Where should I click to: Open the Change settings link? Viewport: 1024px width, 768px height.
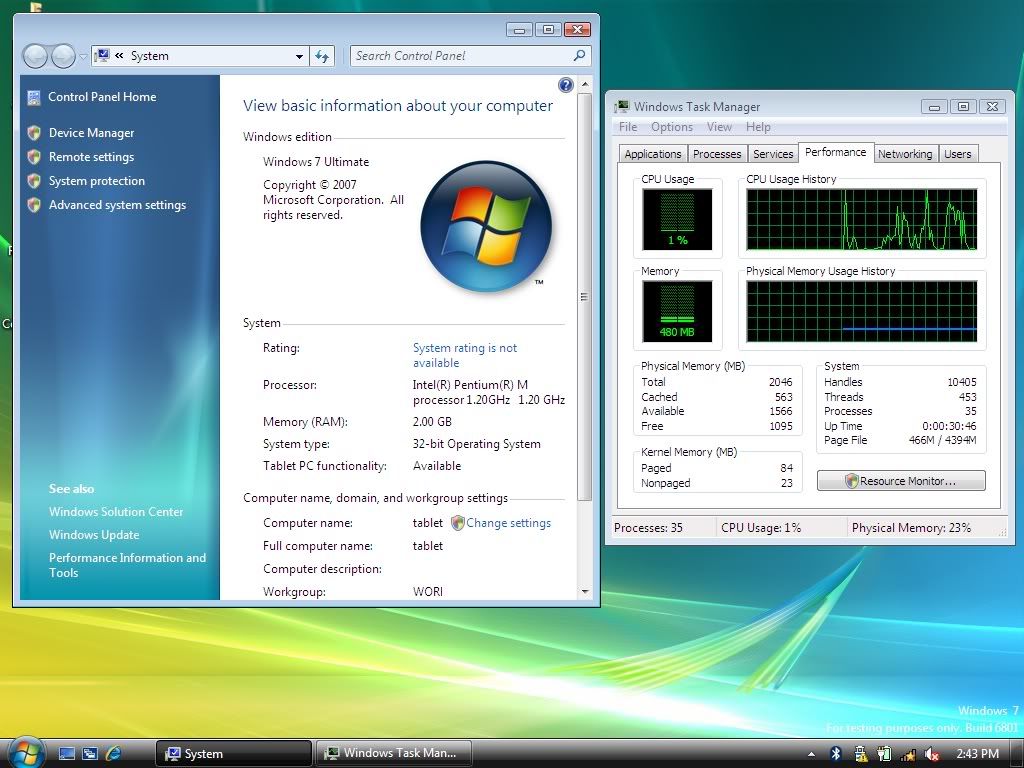[508, 523]
